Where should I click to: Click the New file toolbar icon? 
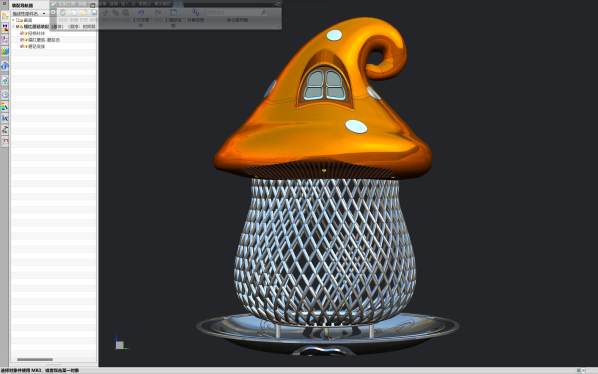(74, 13)
